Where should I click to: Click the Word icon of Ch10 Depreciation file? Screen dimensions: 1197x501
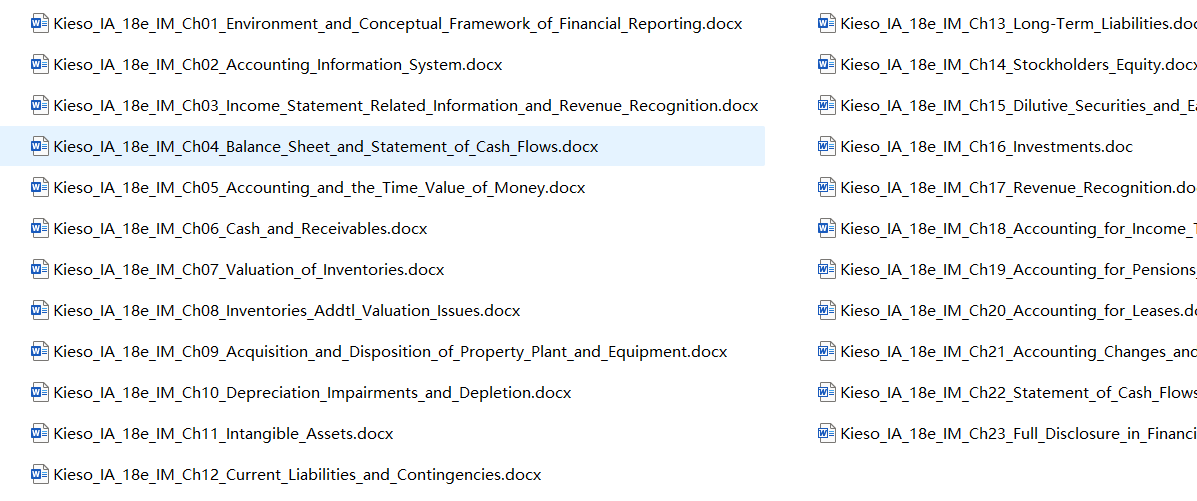click(40, 393)
